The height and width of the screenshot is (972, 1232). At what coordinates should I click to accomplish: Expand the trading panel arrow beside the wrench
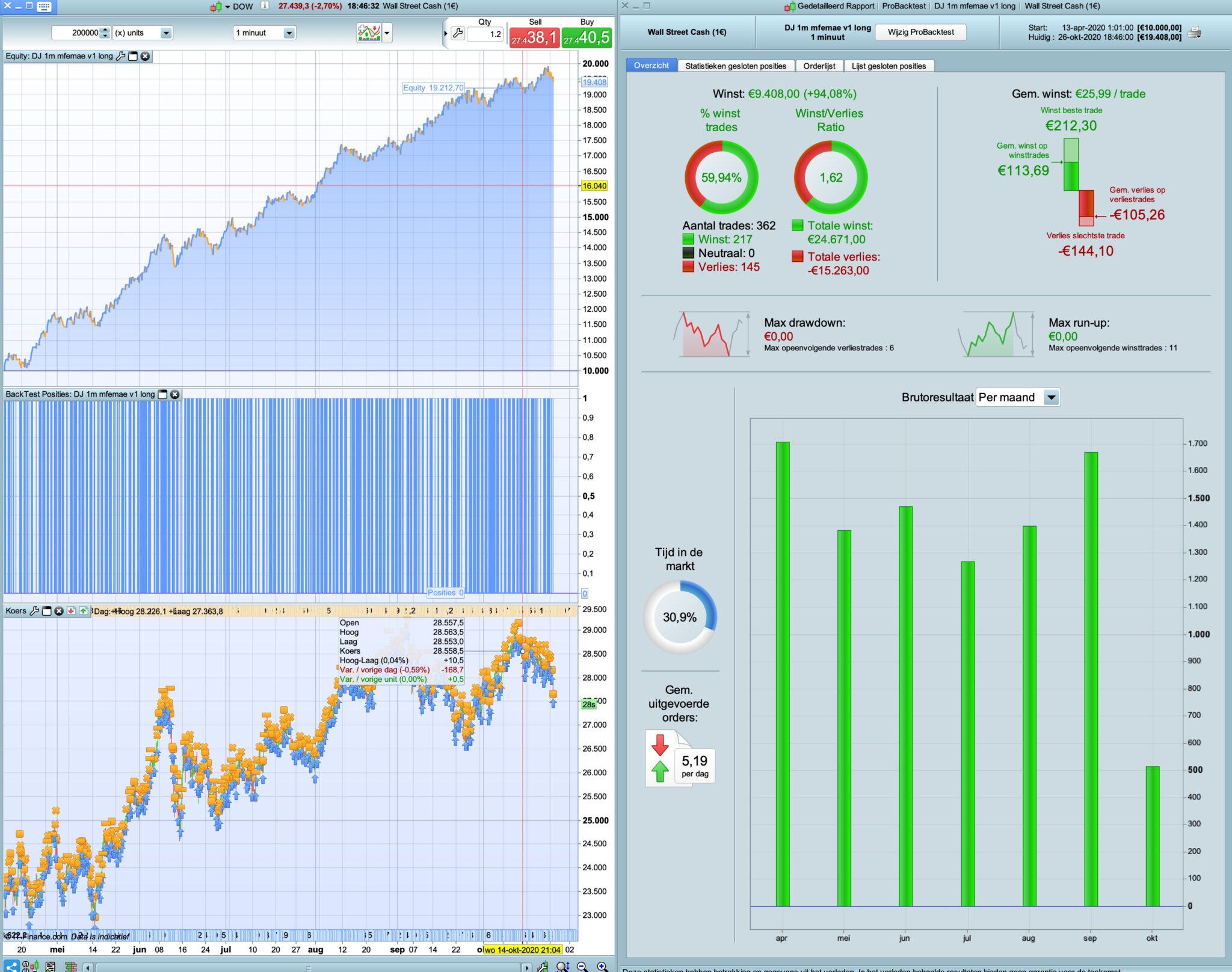coord(446,34)
